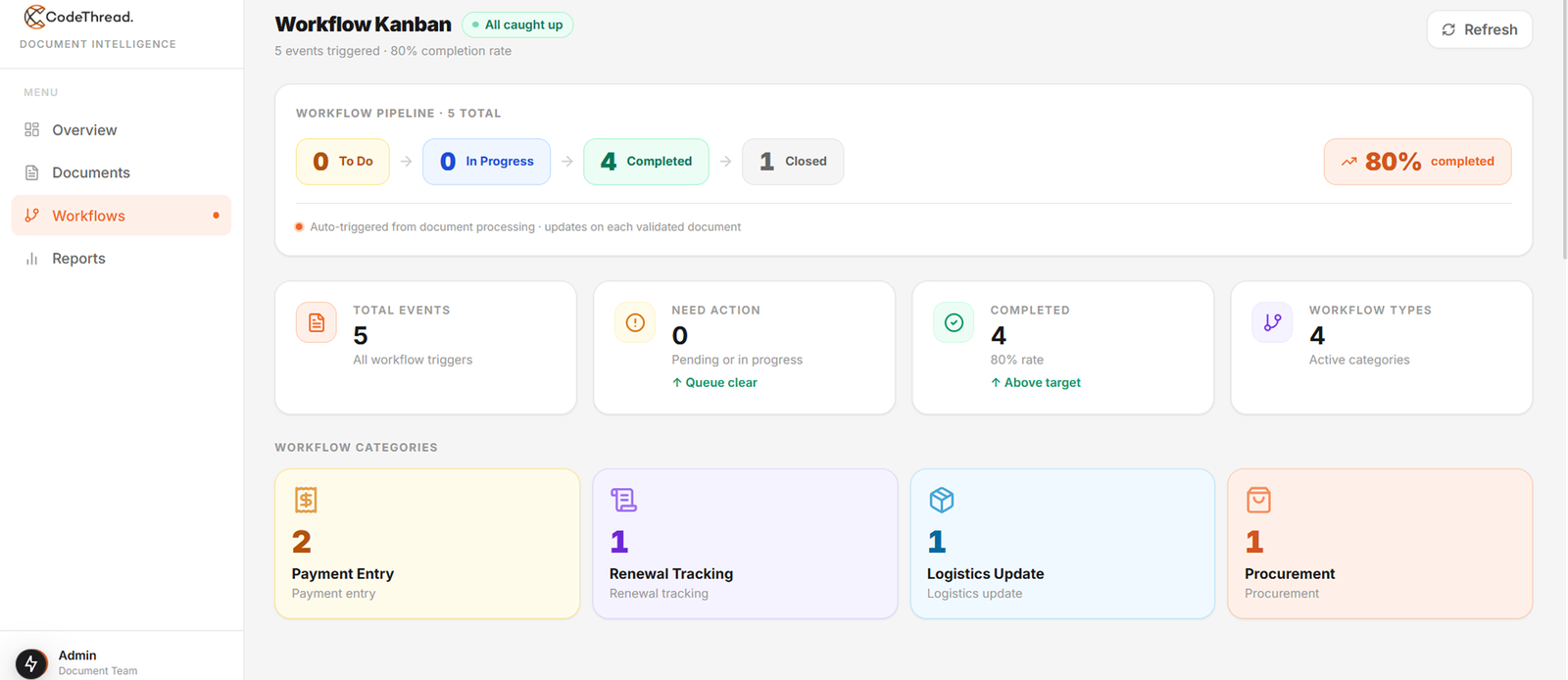
Task: Click the Logistics Update box icon
Action: click(x=942, y=500)
